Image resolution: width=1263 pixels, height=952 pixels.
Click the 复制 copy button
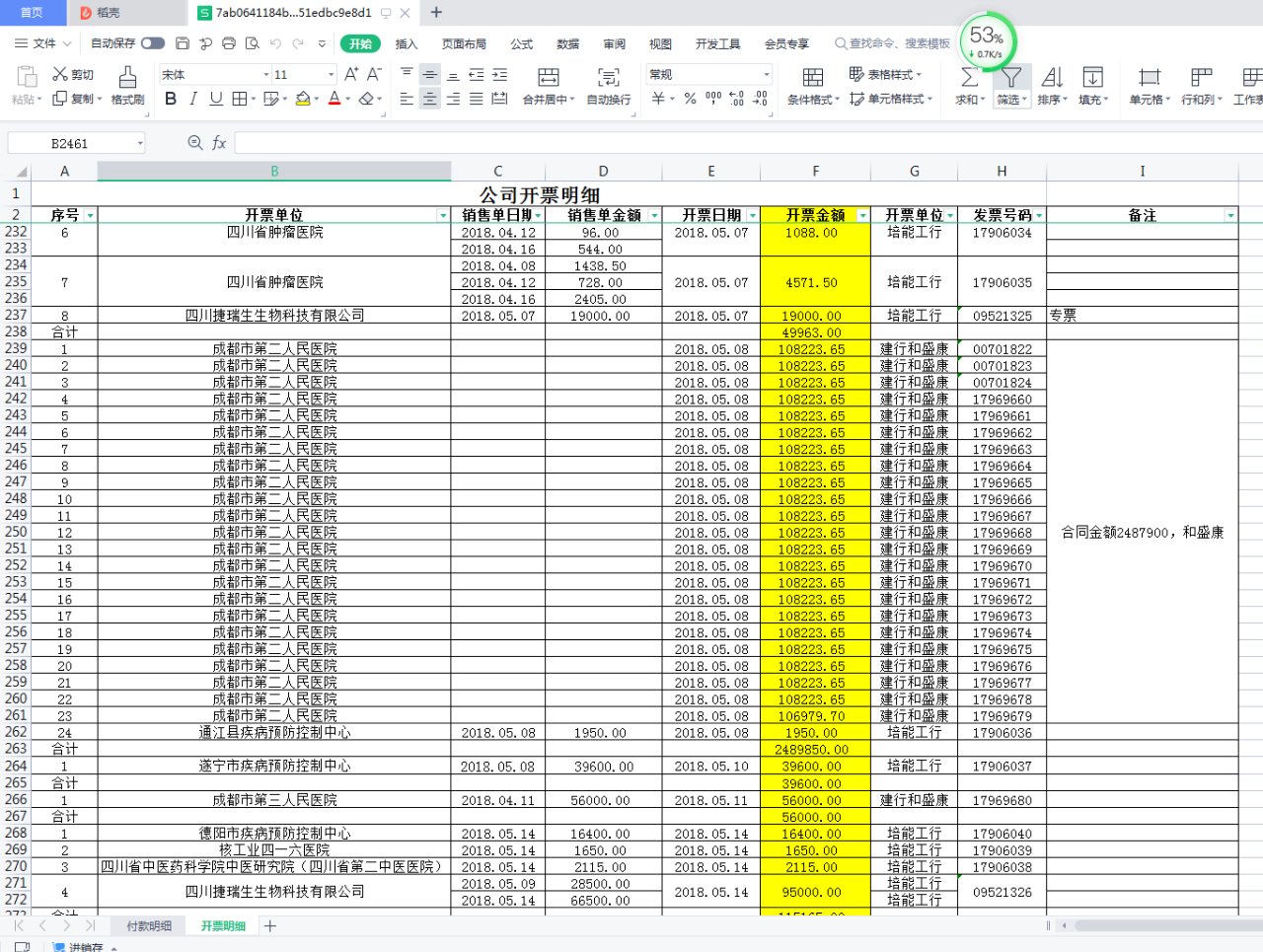pos(77,99)
